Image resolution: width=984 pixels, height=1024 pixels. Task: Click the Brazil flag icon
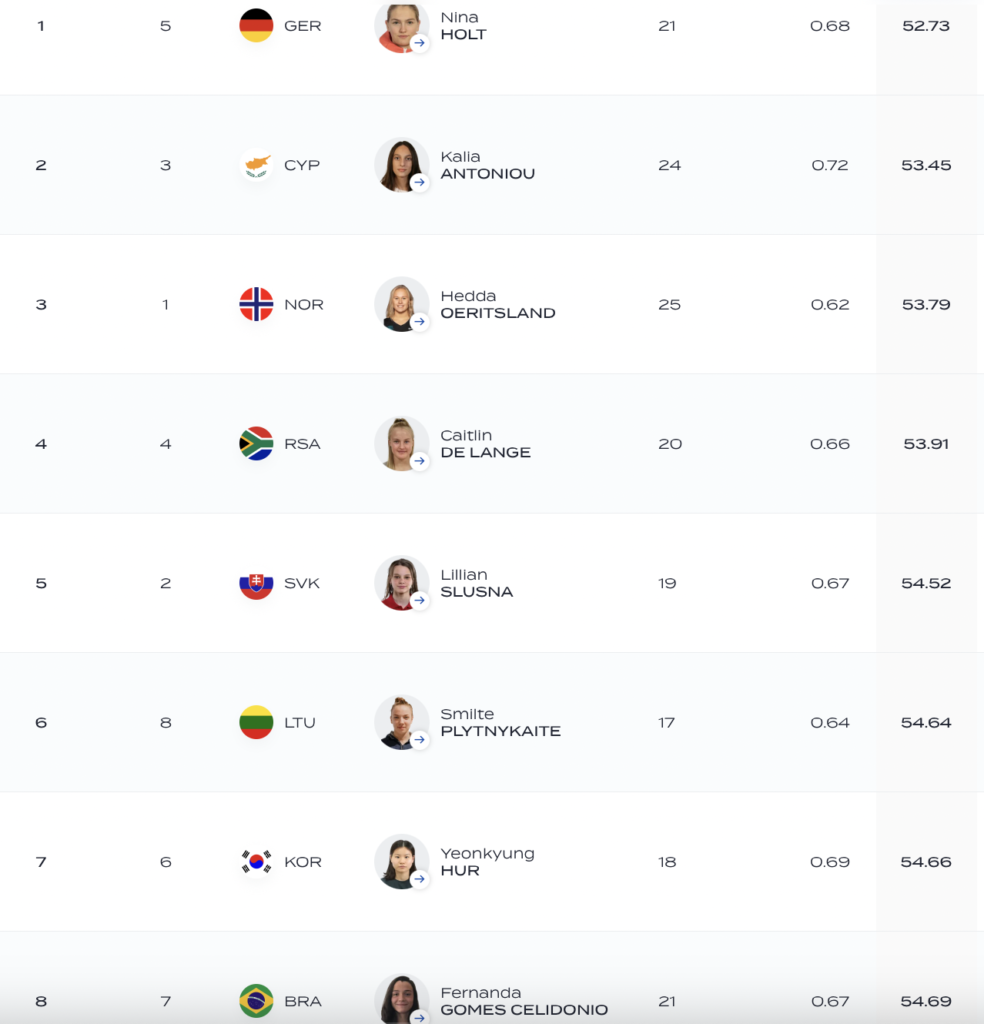click(256, 1001)
